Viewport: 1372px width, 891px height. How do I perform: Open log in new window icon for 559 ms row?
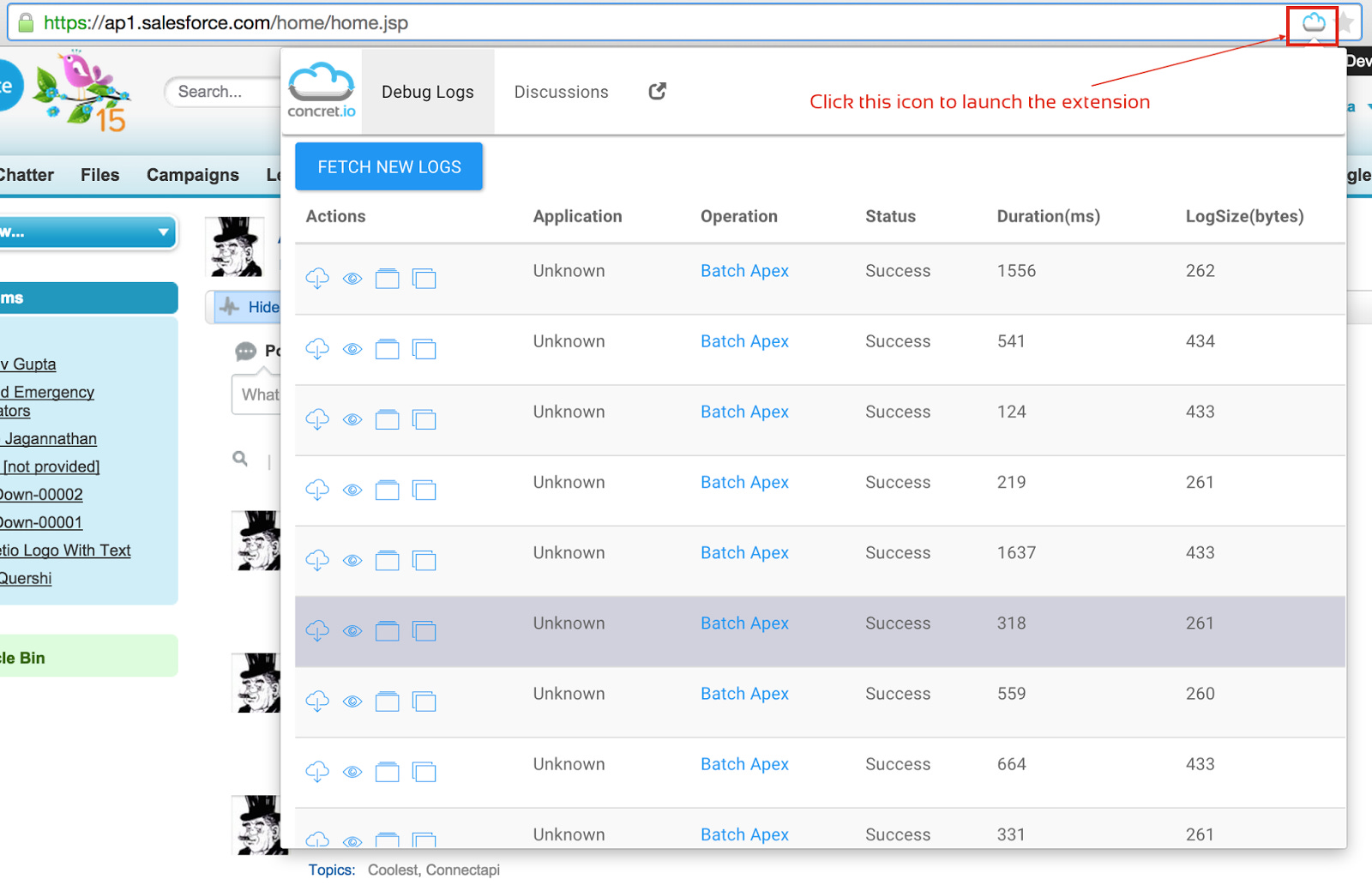coord(424,701)
